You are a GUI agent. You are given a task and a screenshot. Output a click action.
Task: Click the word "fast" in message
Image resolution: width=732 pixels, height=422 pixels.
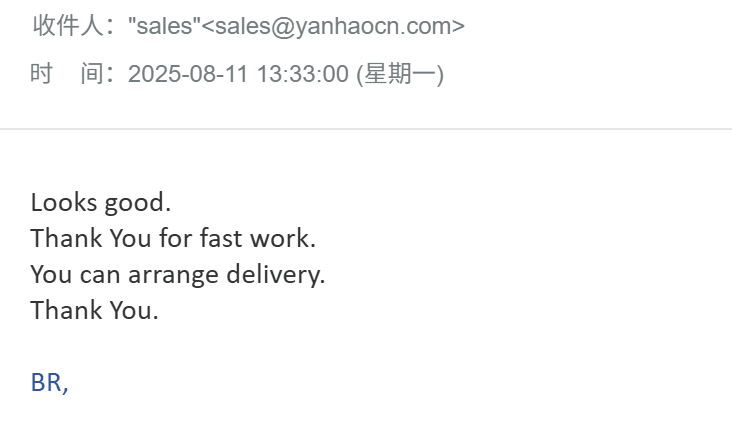[221, 238]
